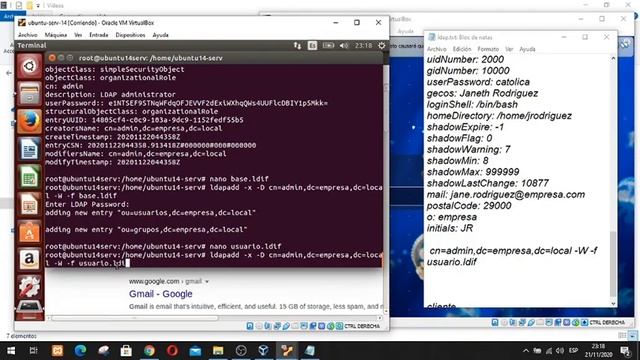Open LibreOffice Calc from the launcher
Image resolution: width=640 pixels, height=360 pixels.
29,177
